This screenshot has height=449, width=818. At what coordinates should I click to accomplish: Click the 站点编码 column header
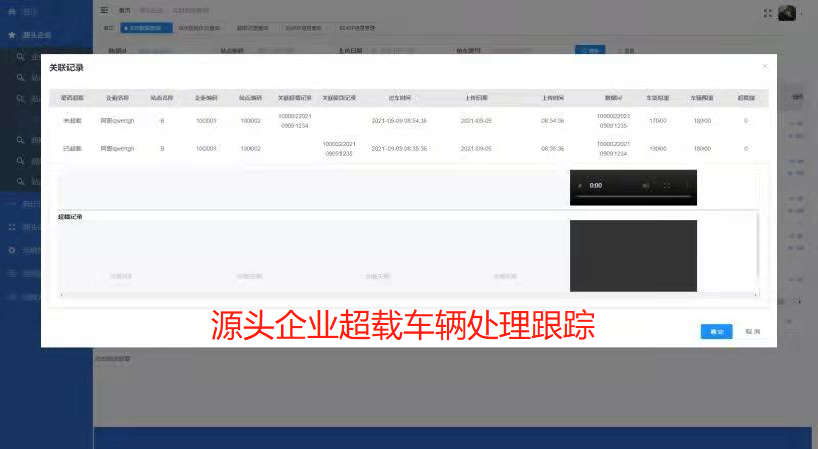[250, 98]
